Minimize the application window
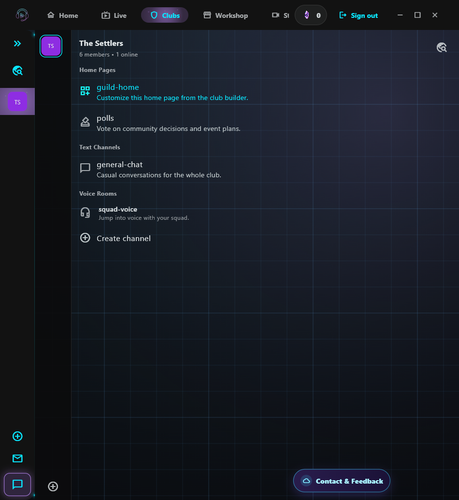Viewport: 459px width, 500px height. click(400, 15)
